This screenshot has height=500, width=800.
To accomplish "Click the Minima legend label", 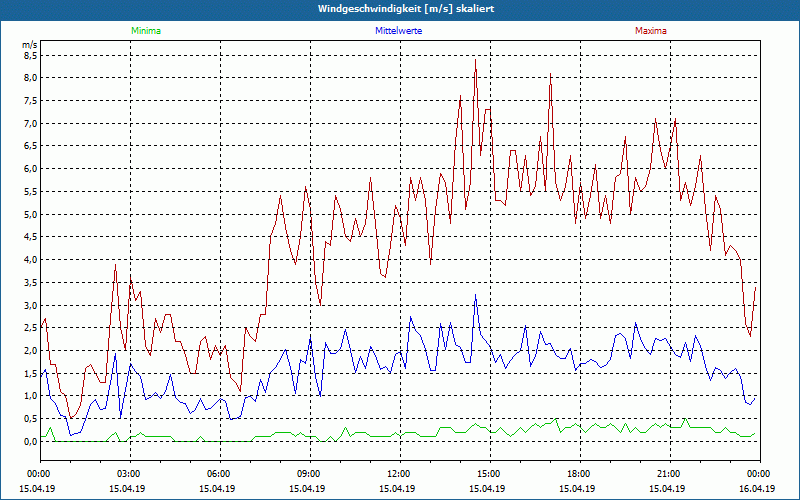I will (x=145, y=31).
